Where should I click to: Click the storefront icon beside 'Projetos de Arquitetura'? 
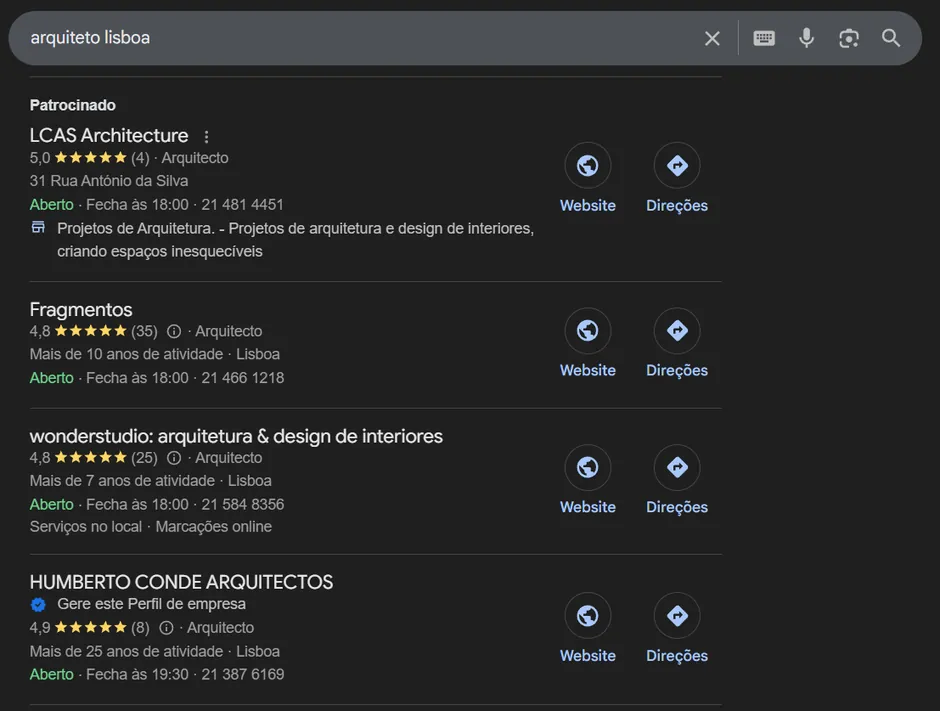(38, 227)
